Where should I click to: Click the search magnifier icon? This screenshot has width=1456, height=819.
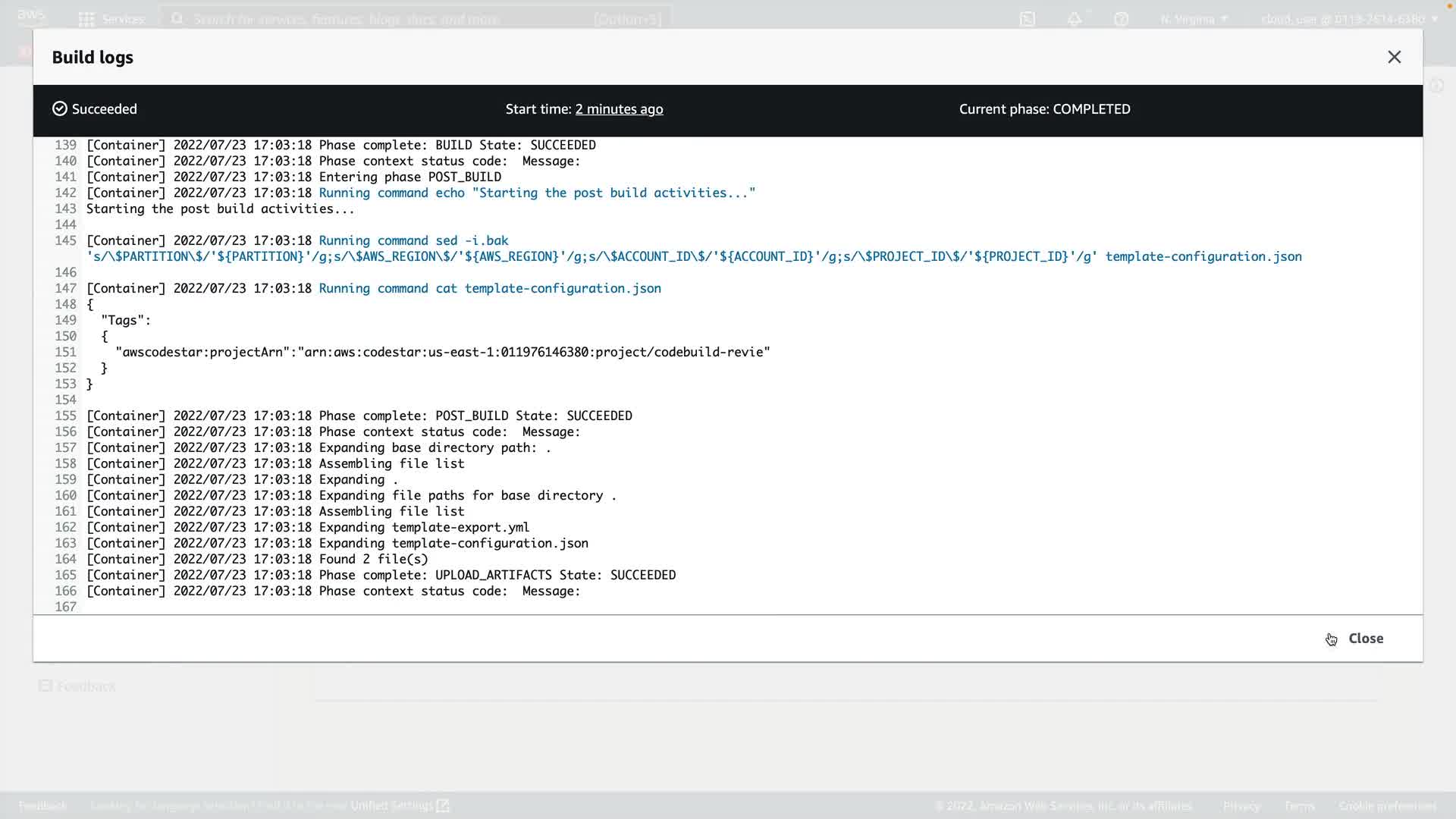(177, 19)
